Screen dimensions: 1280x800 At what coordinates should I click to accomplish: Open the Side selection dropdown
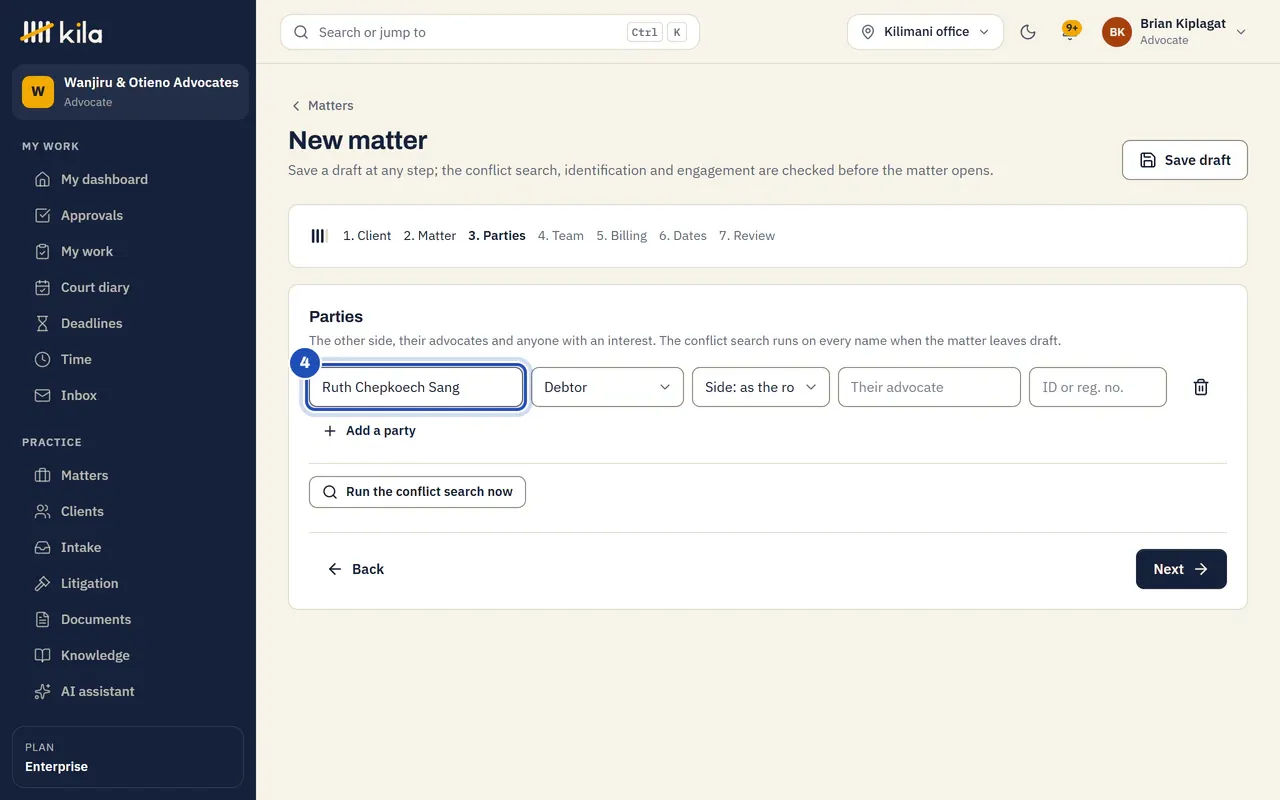point(761,387)
